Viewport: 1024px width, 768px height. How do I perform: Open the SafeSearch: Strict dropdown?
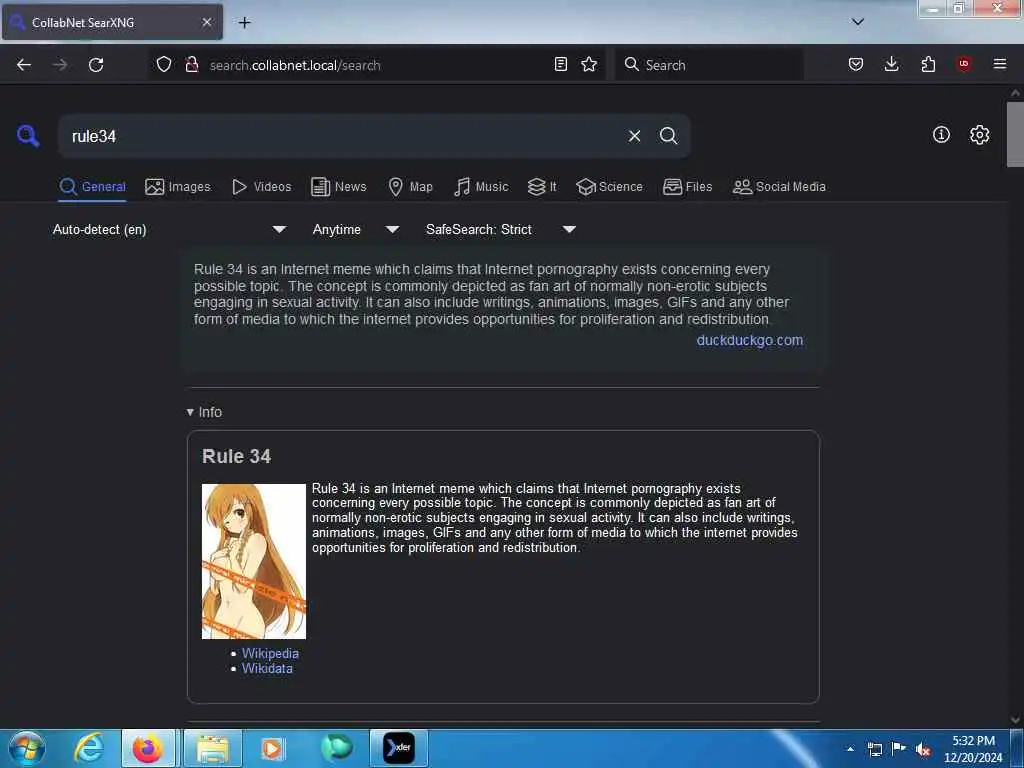click(x=501, y=229)
